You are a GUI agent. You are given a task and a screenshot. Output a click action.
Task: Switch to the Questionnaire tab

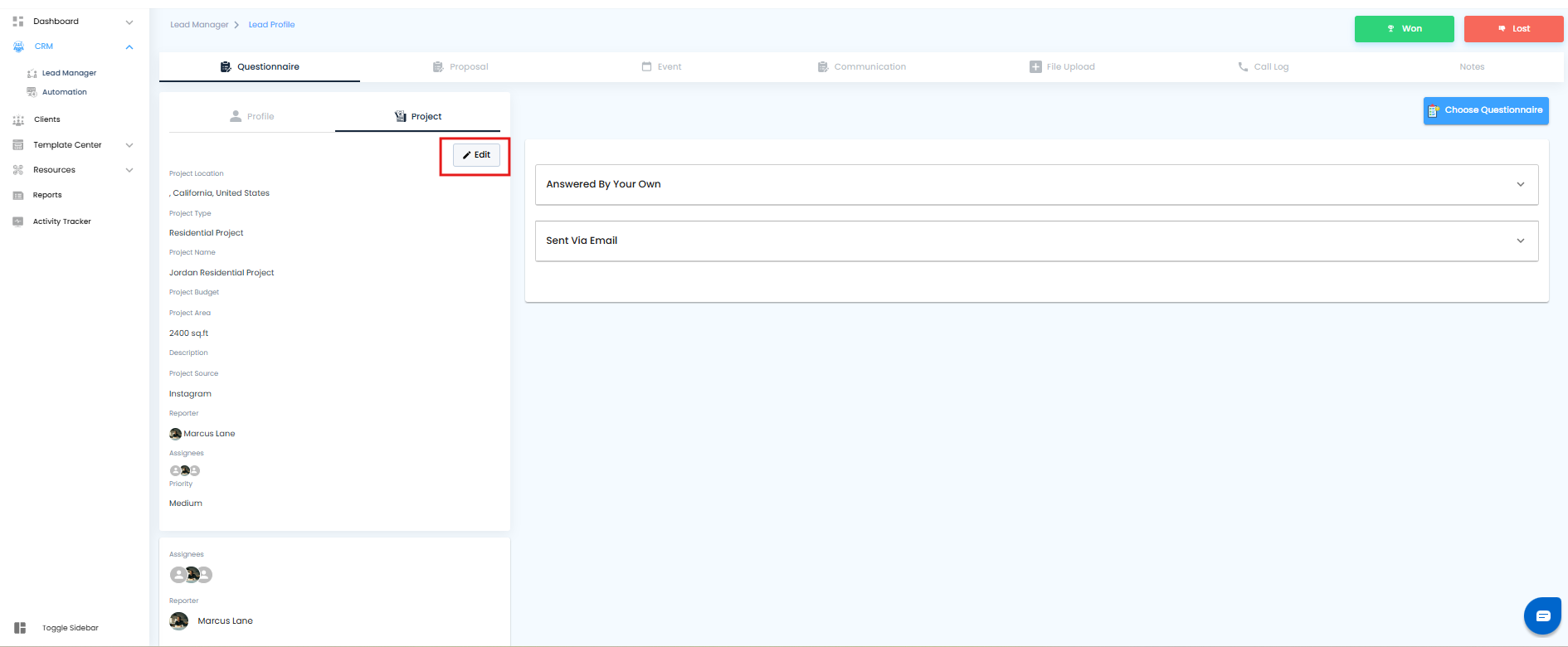pos(260,66)
